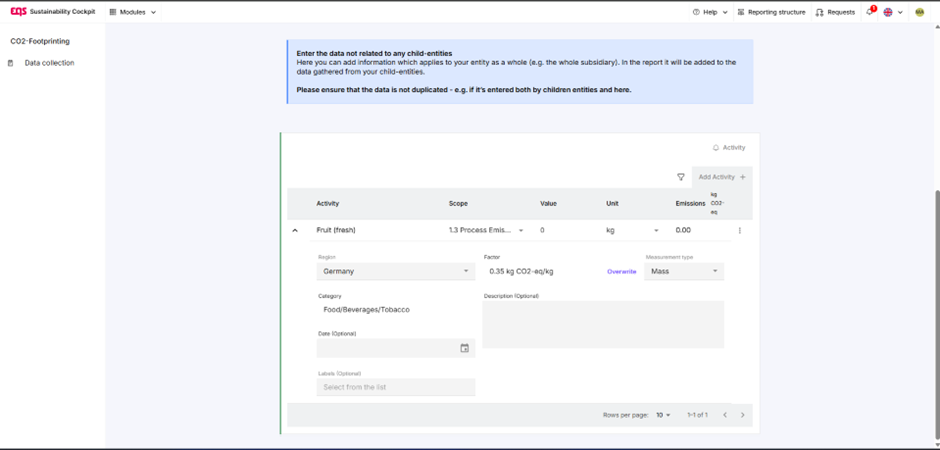Go to next table page
This screenshot has height=450, width=940.
pos(742,415)
